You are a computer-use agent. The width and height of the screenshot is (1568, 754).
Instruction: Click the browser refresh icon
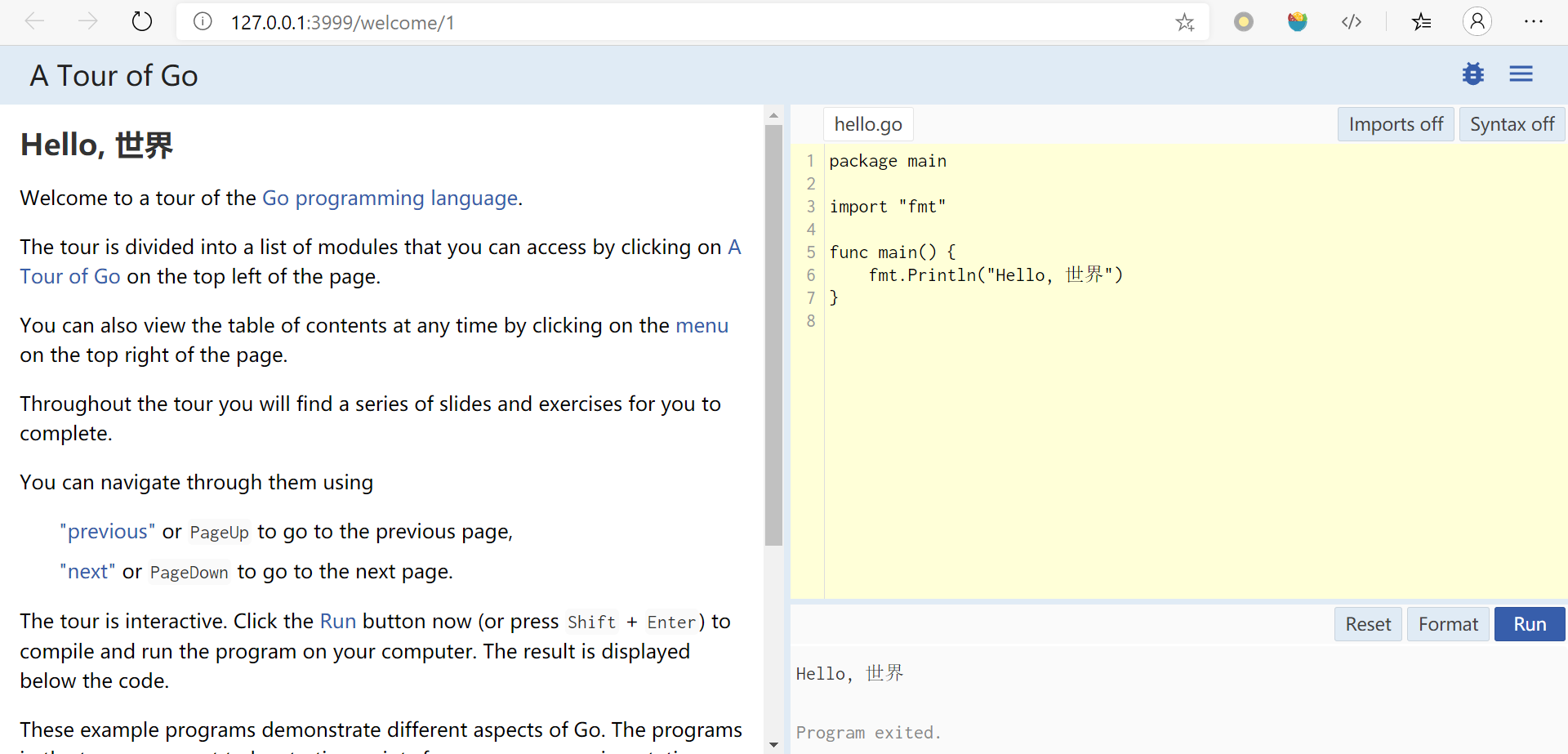point(142,21)
